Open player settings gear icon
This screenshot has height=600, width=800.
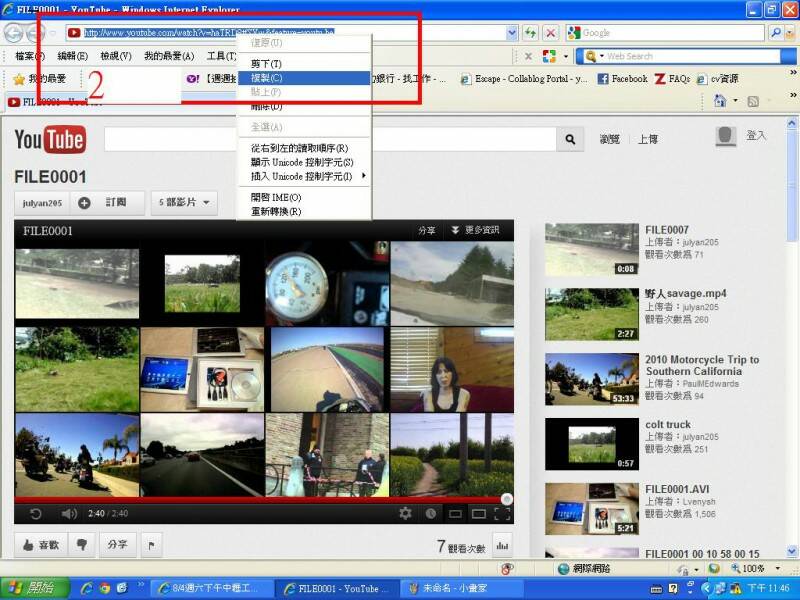pyautogui.click(x=405, y=513)
